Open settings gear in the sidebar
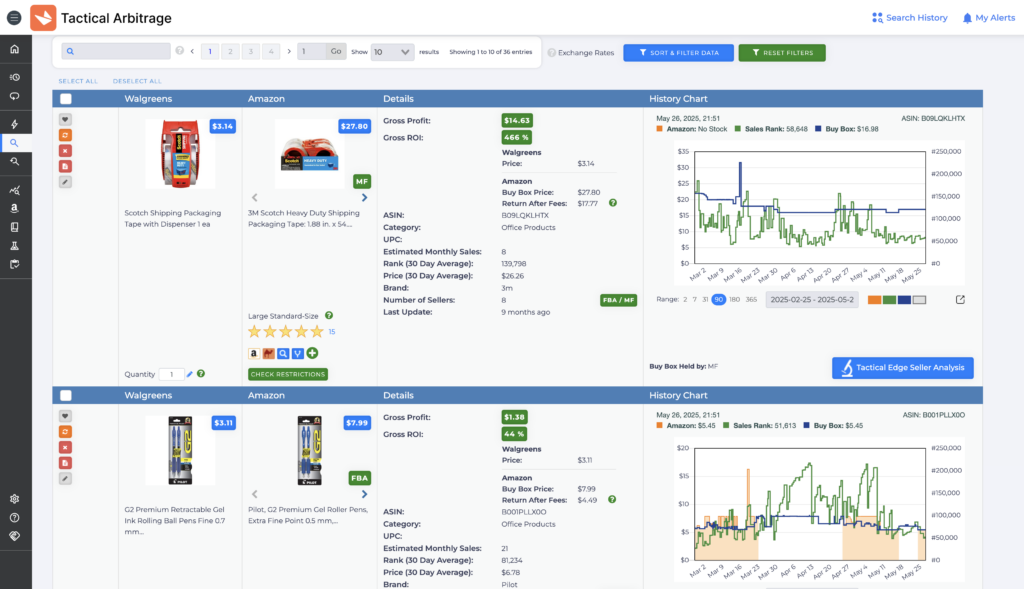Image resolution: width=1024 pixels, height=589 pixels. click(x=14, y=499)
